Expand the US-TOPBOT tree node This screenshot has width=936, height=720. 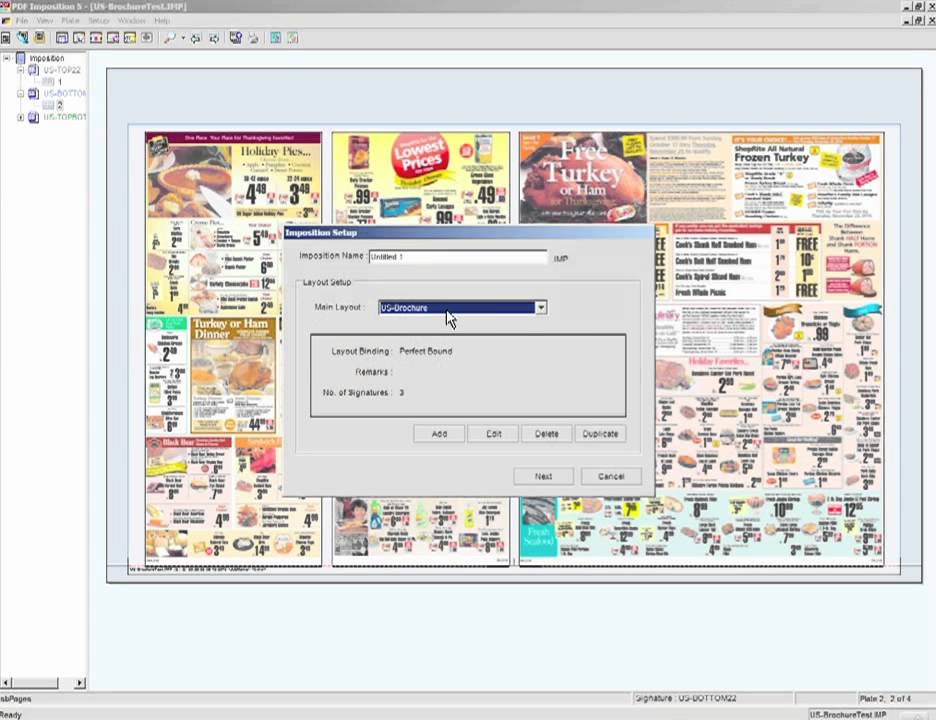click(x=20, y=118)
